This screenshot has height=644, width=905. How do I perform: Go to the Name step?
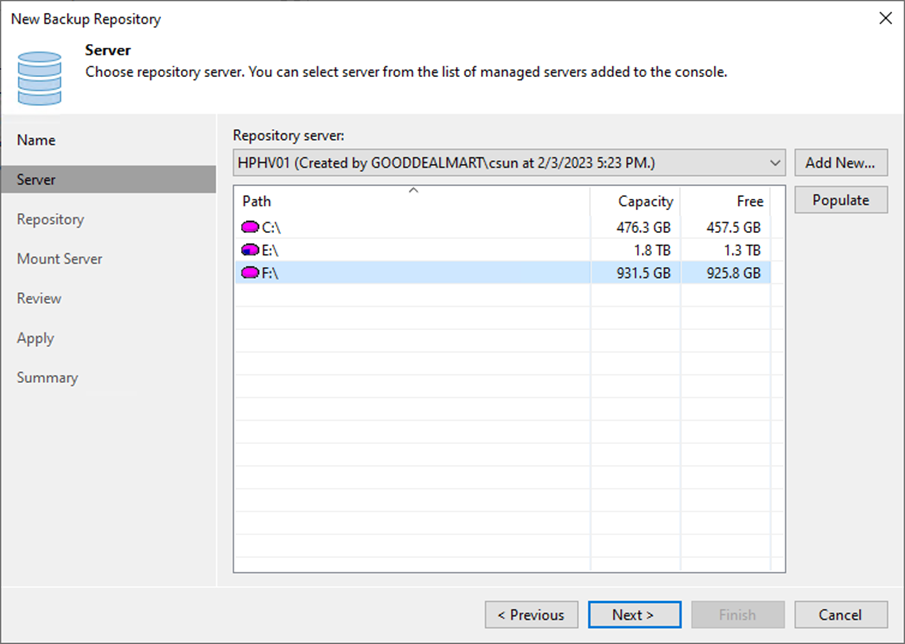pyautogui.click(x=36, y=140)
